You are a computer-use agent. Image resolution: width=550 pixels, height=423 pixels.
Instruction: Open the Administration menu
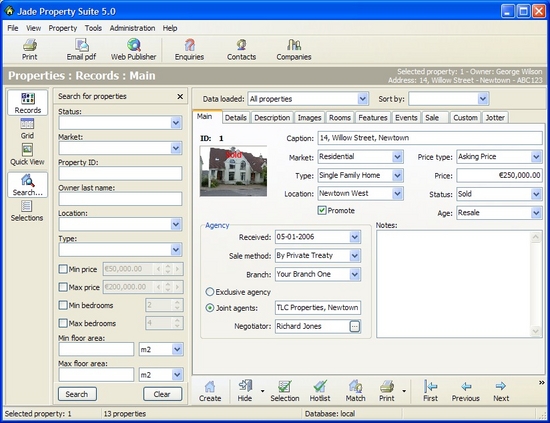coord(132,28)
